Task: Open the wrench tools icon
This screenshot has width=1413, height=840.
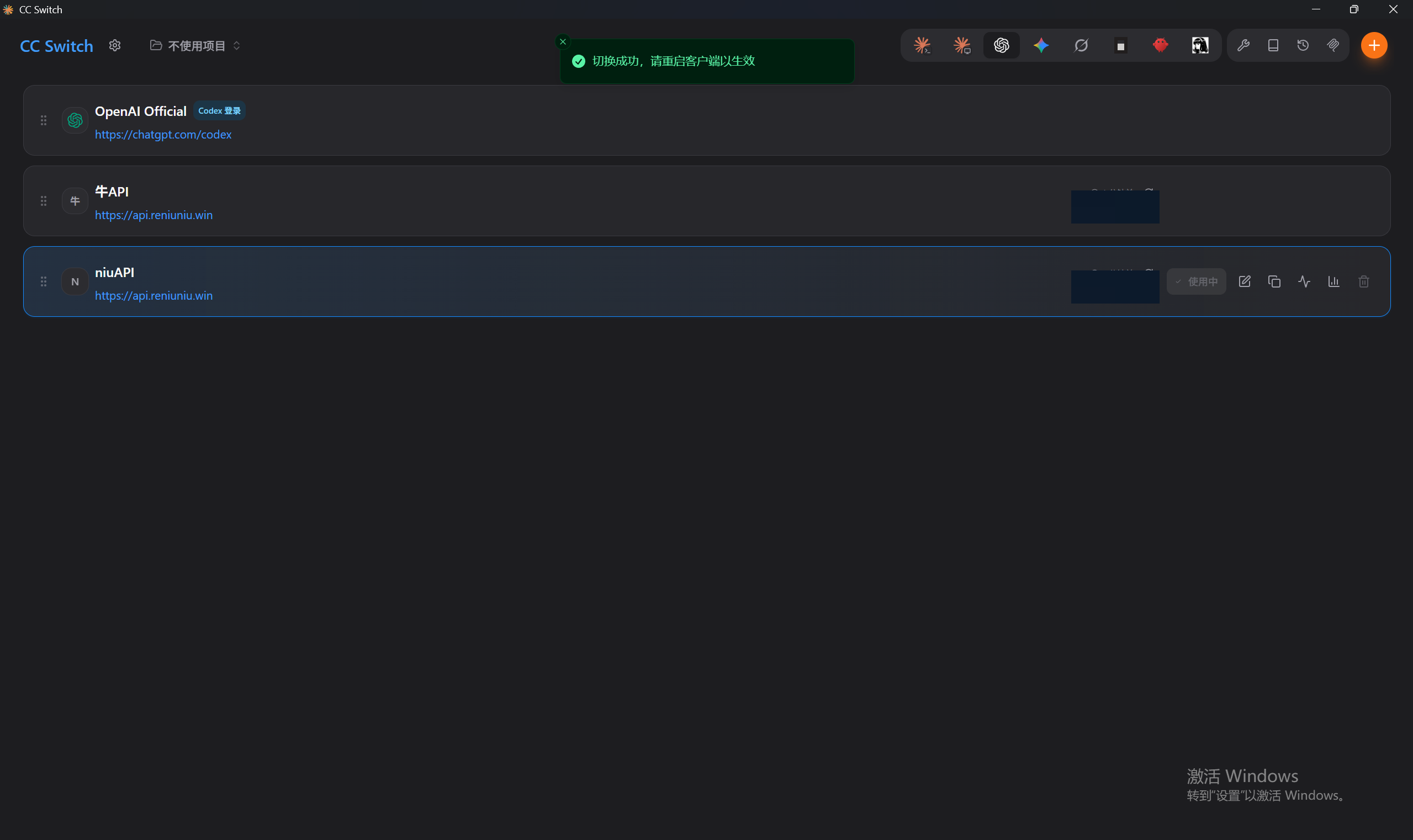Action: pos(1243,45)
